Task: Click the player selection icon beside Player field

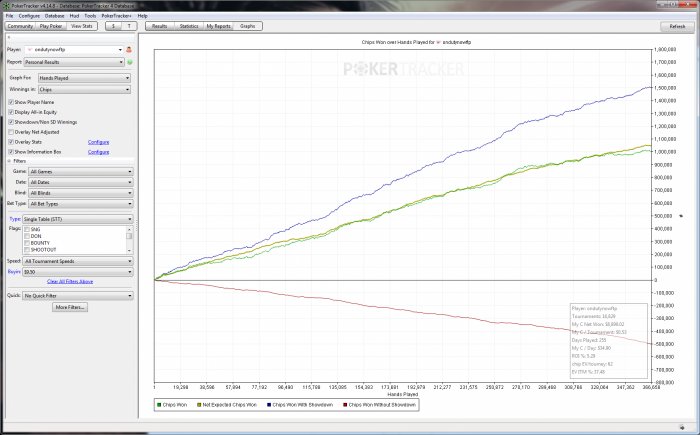Action: point(129,50)
